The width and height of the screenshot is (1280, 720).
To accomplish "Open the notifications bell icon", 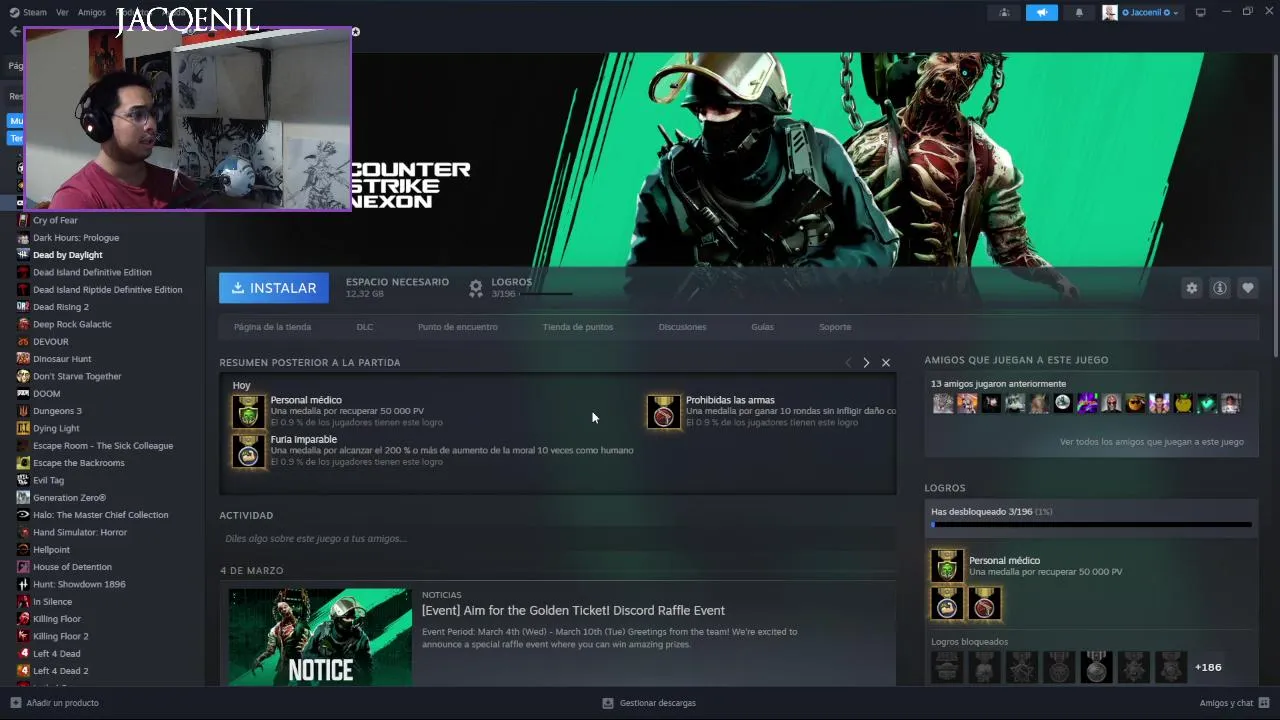I will [1079, 13].
